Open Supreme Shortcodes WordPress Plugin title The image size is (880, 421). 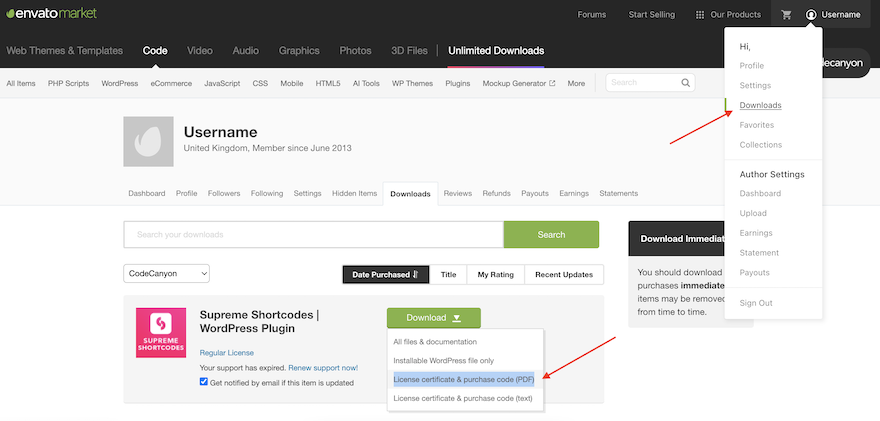pyautogui.click(x=259, y=322)
